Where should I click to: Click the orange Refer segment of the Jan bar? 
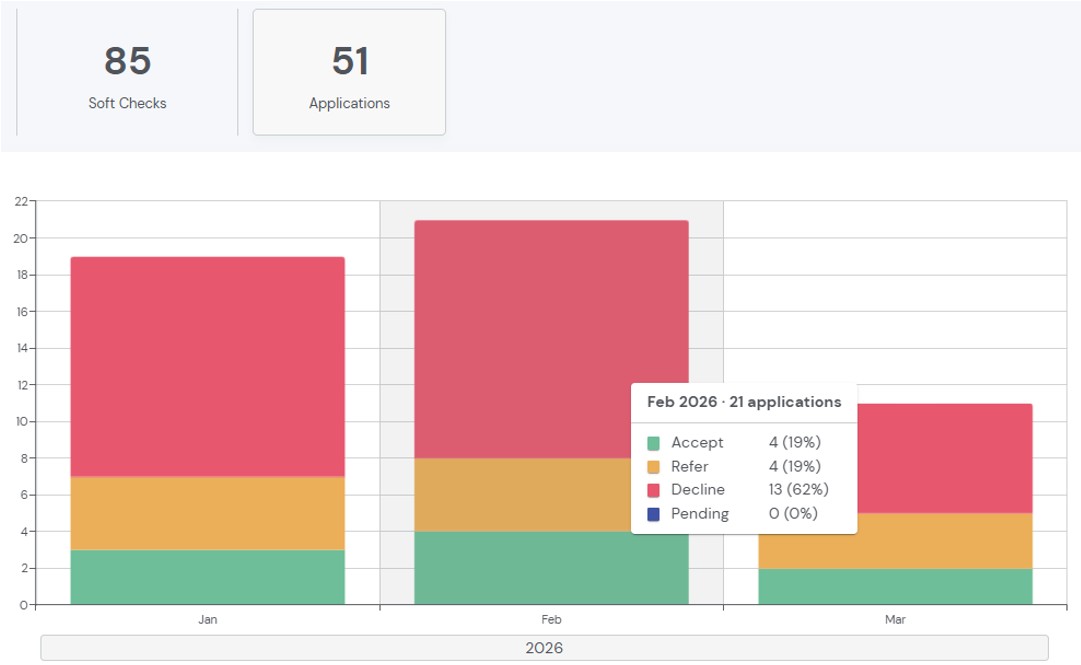pyautogui.click(x=207, y=513)
